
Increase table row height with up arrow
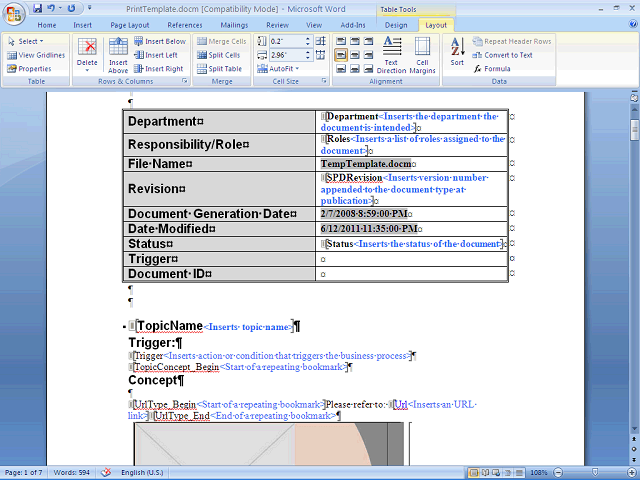click(308, 39)
